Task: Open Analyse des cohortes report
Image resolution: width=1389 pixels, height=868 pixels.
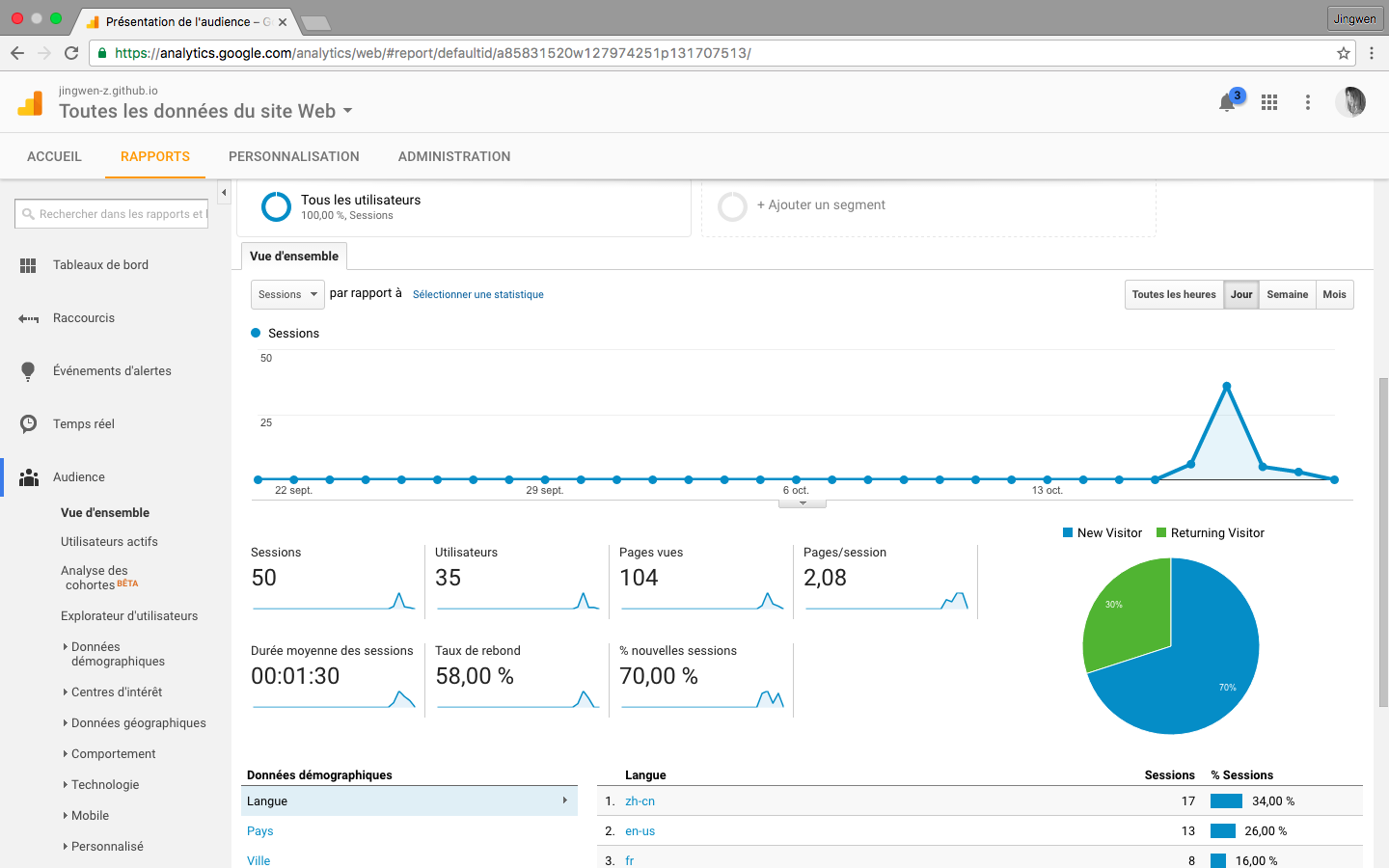Action: pyautogui.click(x=99, y=578)
